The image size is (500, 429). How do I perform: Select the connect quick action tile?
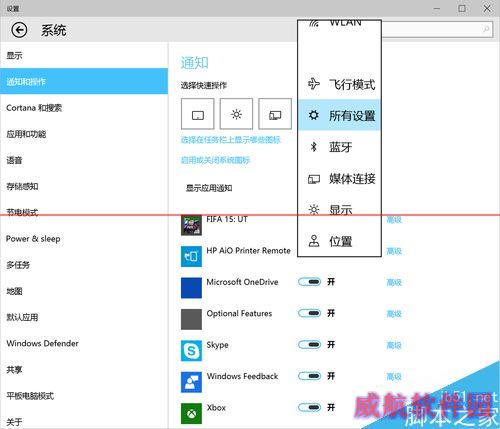pyautogui.click(x=275, y=114)
